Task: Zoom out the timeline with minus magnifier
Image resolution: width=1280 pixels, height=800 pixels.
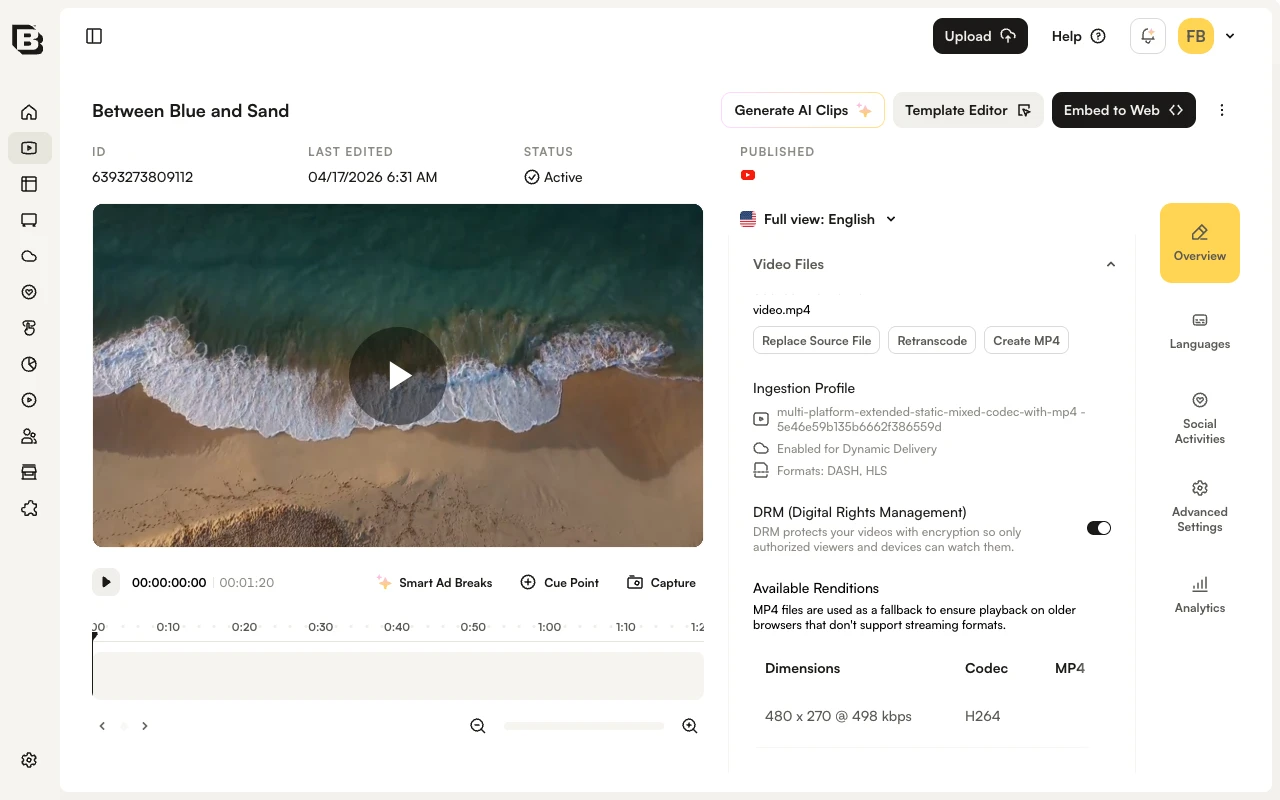Action: point(478,726)
